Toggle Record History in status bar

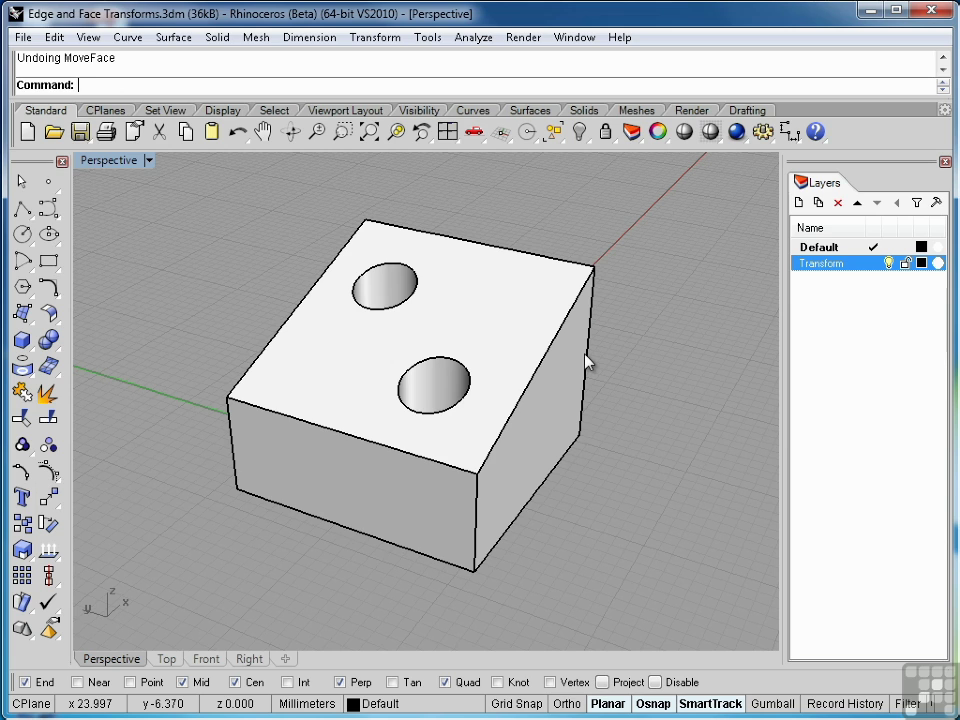[845, 704]
